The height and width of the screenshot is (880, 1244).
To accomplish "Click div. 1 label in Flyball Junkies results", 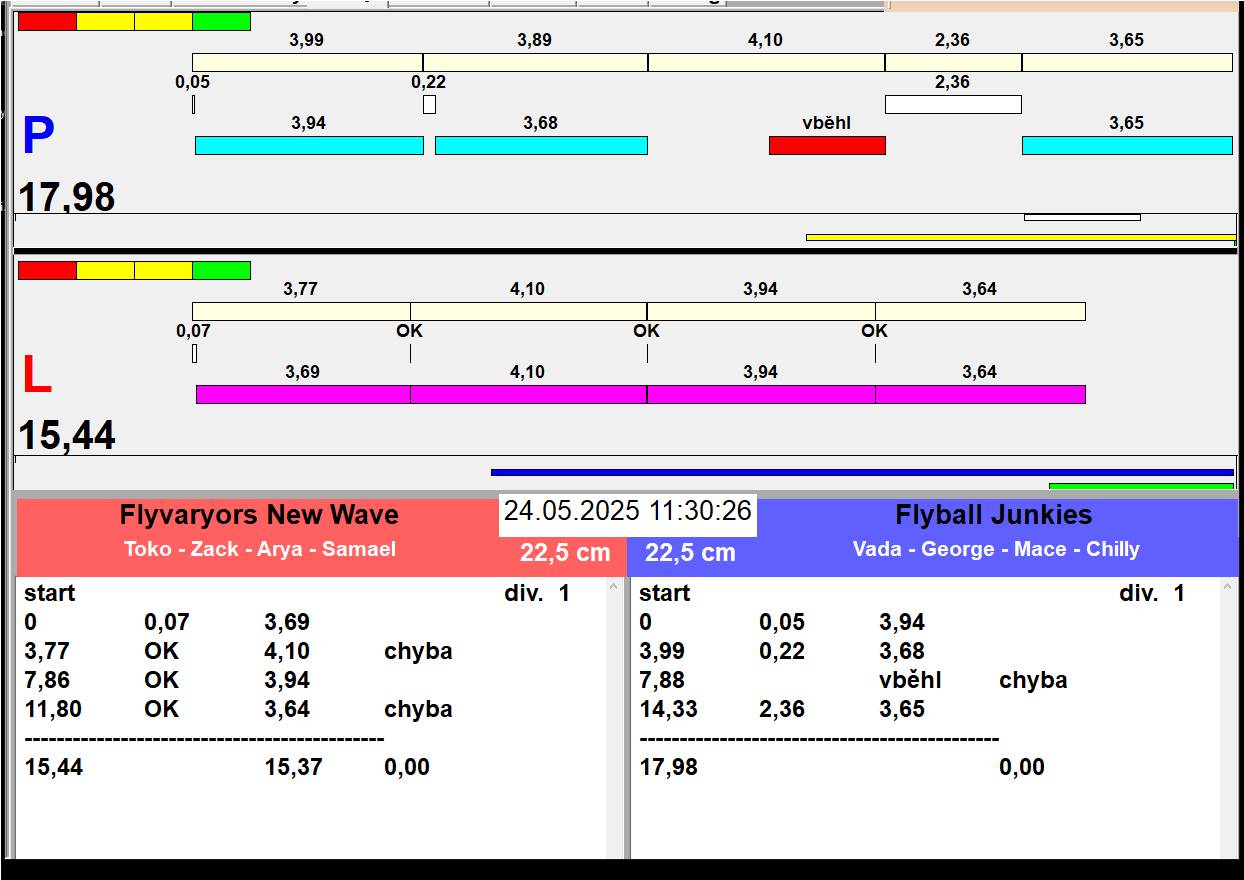I will coord(1152,593).
